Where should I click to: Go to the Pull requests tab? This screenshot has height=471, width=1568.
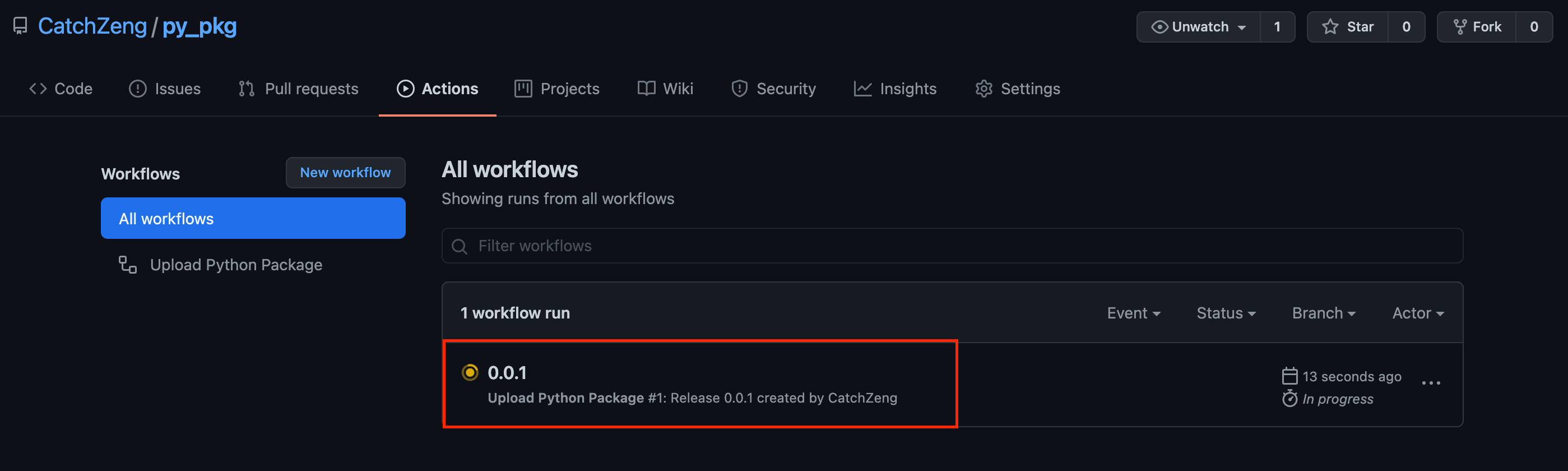click(298, 89)
